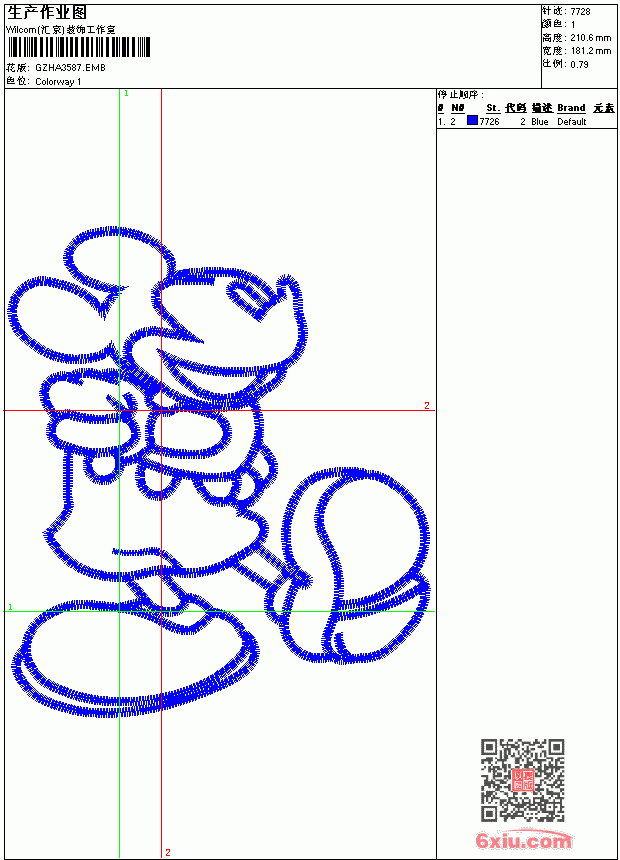Click the intersection of the two red guide lines
620x860 pixels.
(161, 410)
